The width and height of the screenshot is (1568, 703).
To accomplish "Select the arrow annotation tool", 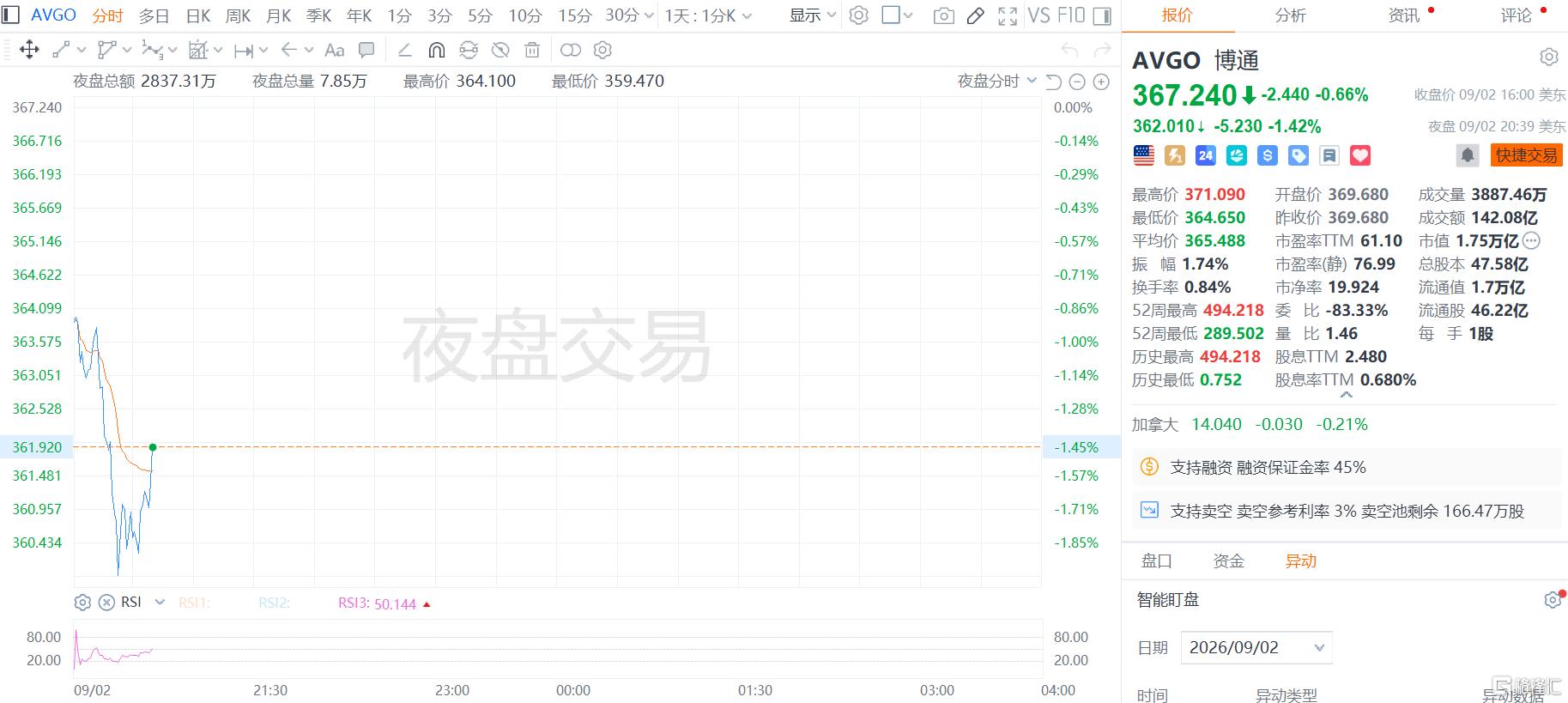I will coord(289,50).
